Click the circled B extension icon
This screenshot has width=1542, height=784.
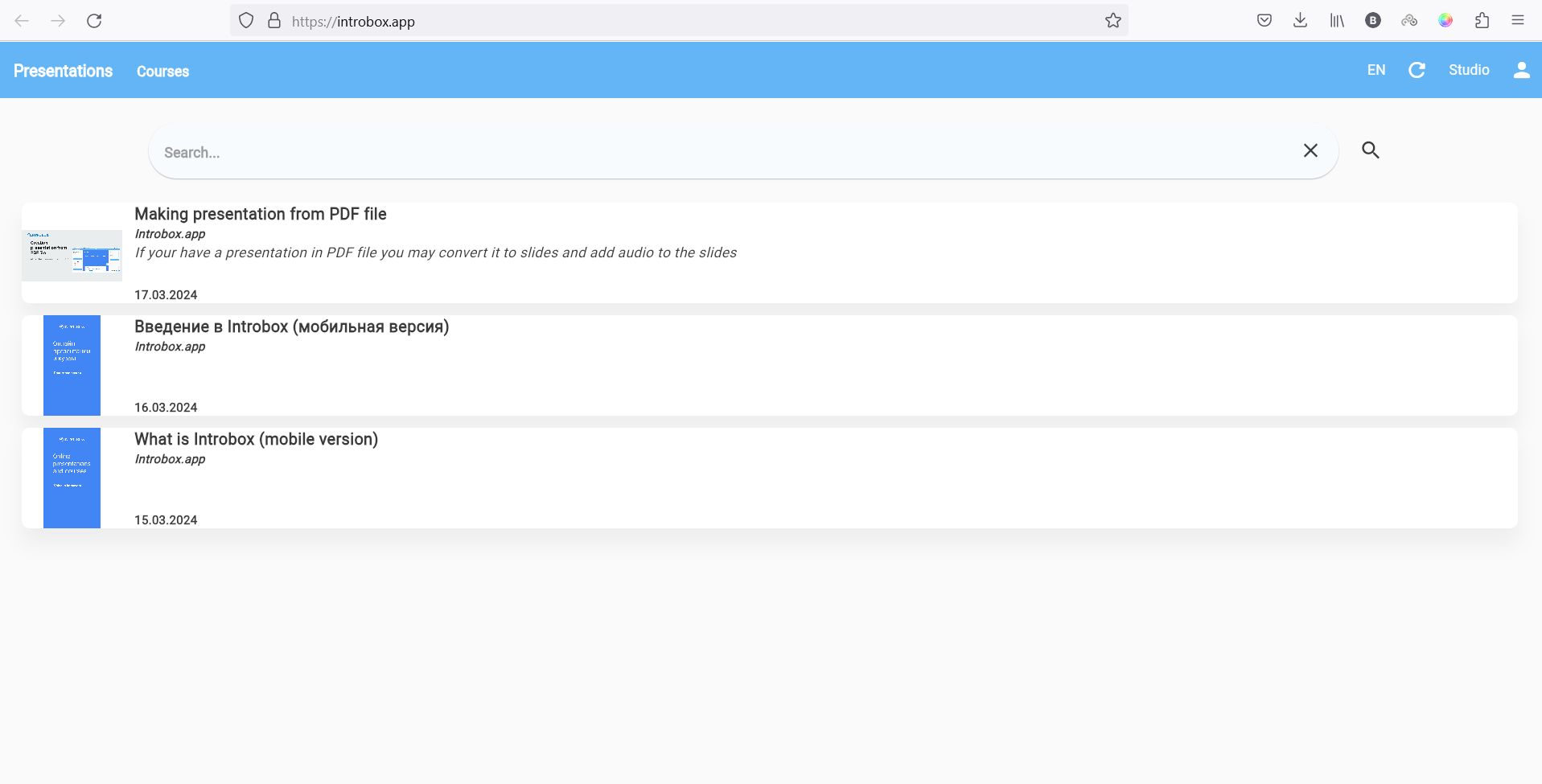point(1373,21)
